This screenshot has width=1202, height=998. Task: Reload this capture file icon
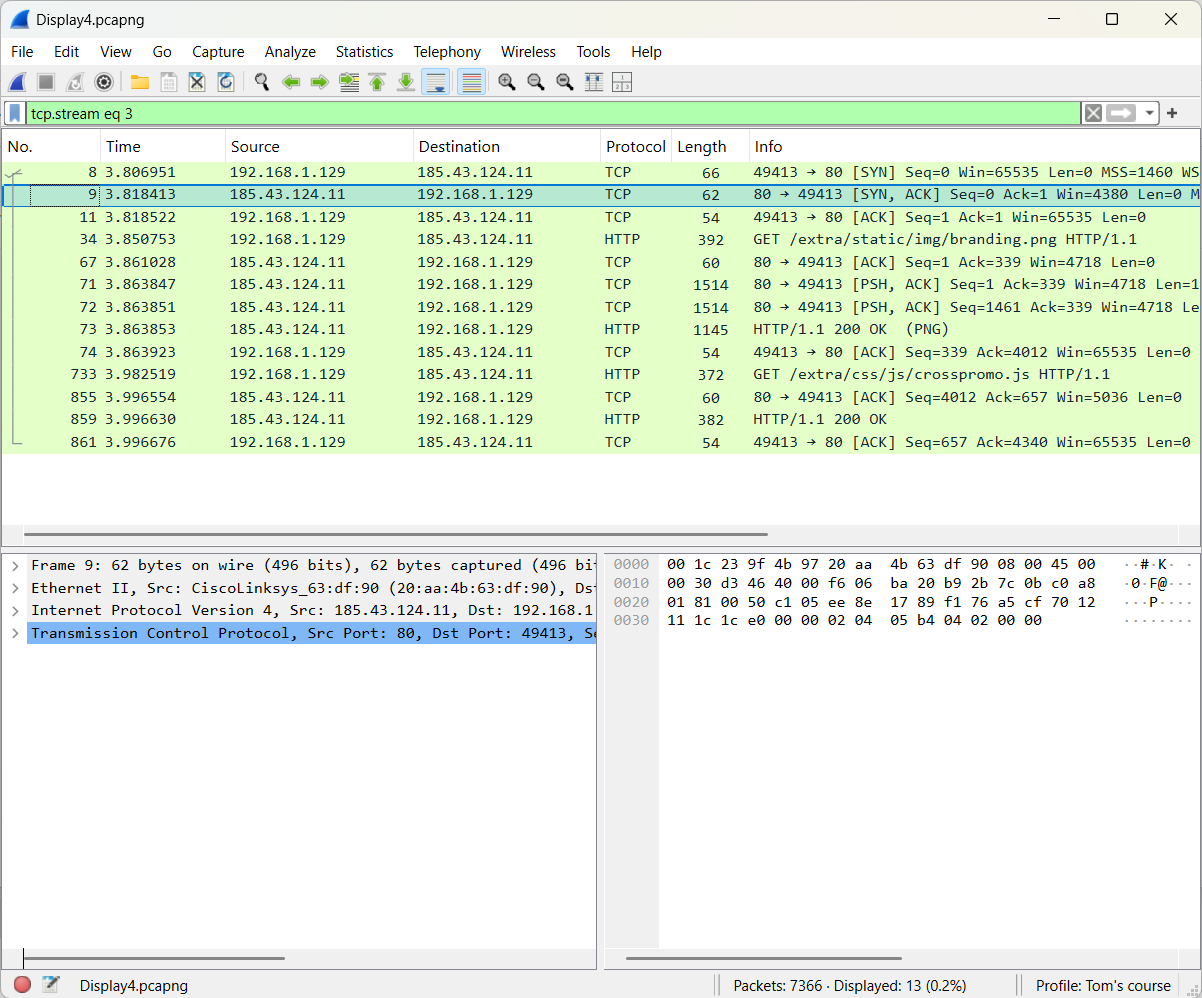[x=226, y=82]
